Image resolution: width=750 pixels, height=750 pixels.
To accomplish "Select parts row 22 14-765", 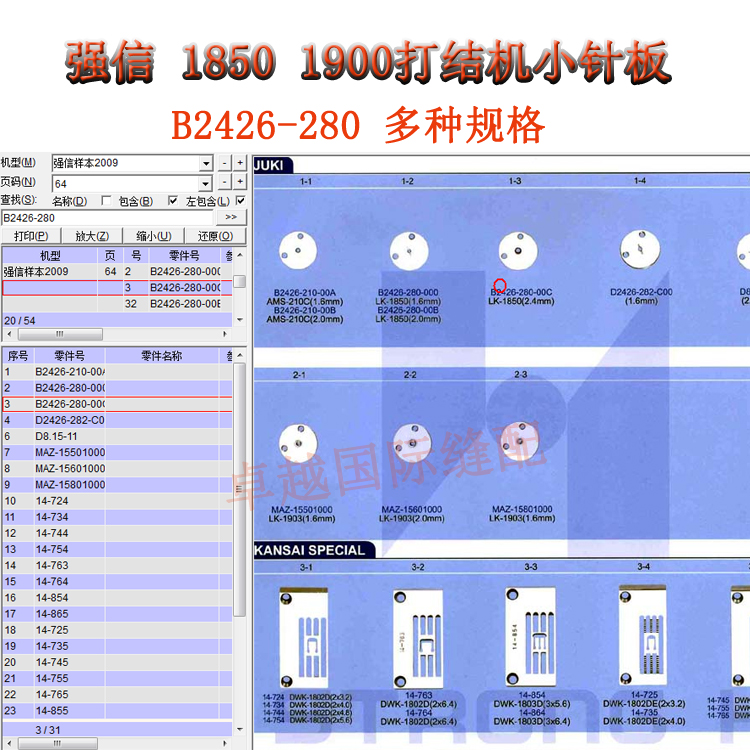I will pos(117,695).
